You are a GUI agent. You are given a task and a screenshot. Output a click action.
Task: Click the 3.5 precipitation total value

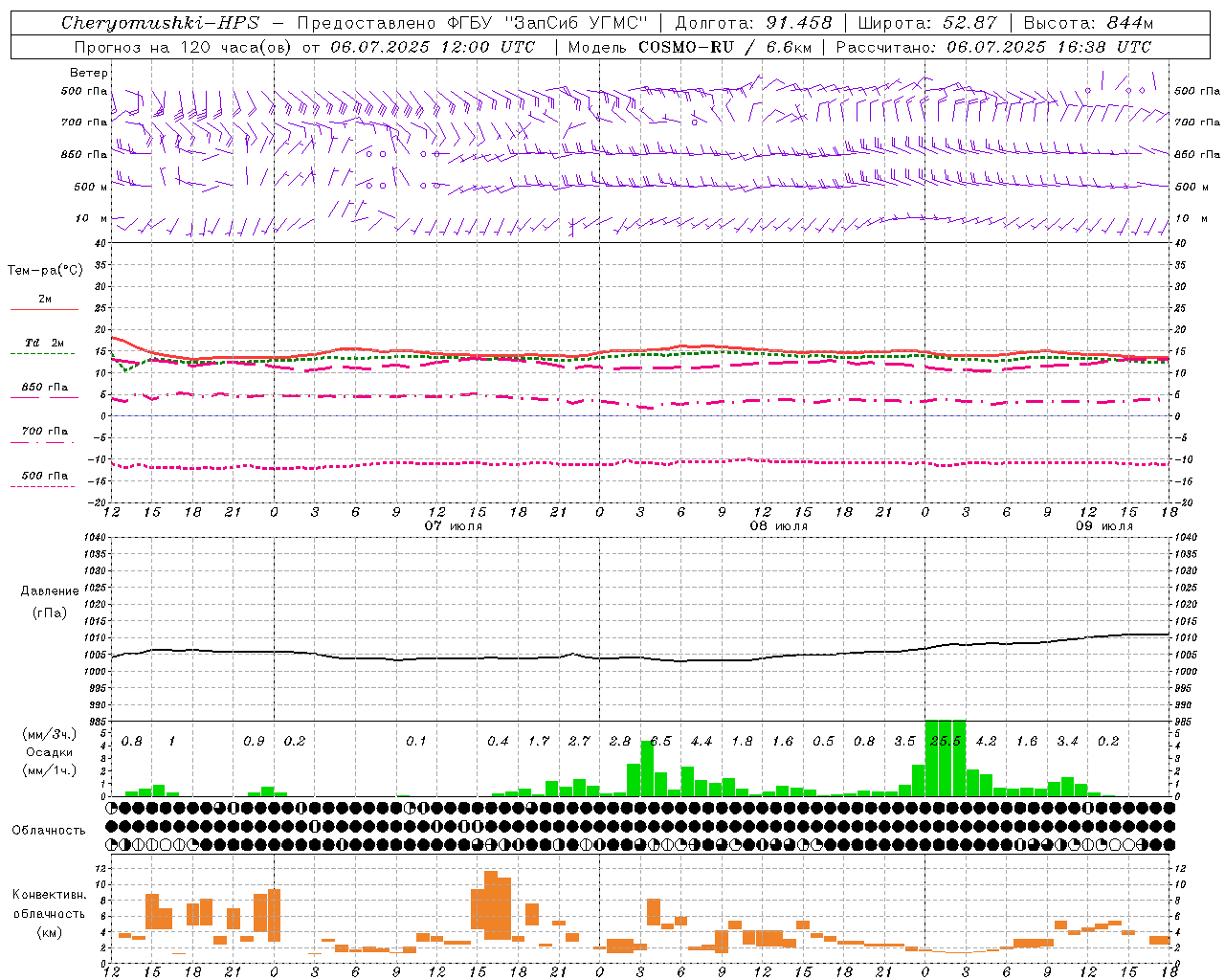[x=904, y=742]
